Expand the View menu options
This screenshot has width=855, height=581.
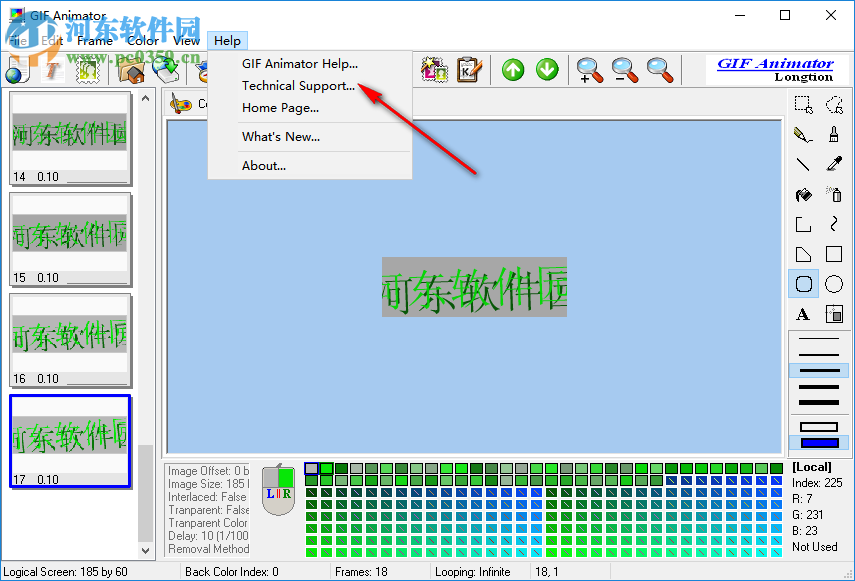tap(186, 41)
